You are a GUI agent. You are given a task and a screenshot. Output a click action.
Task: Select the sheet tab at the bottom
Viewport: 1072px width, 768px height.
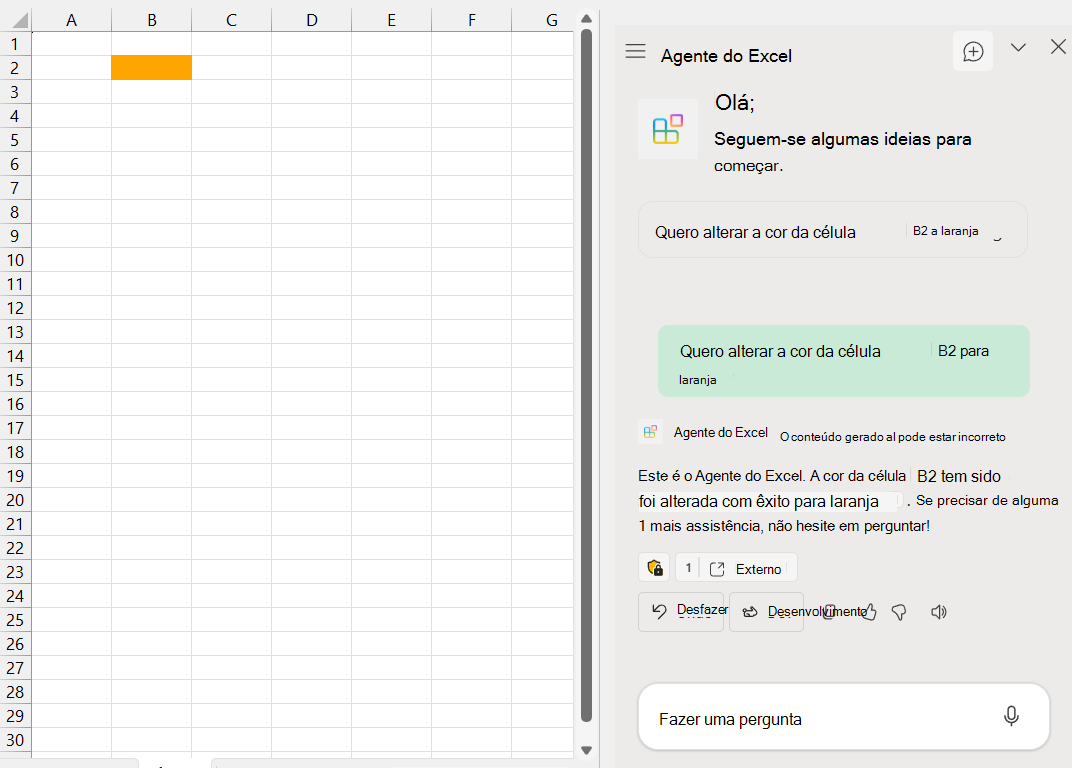168,764
